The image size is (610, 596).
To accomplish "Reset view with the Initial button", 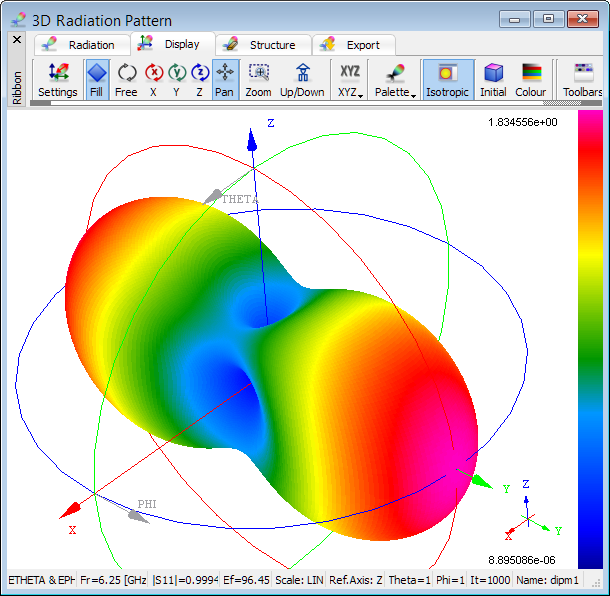I will [493, 79].
